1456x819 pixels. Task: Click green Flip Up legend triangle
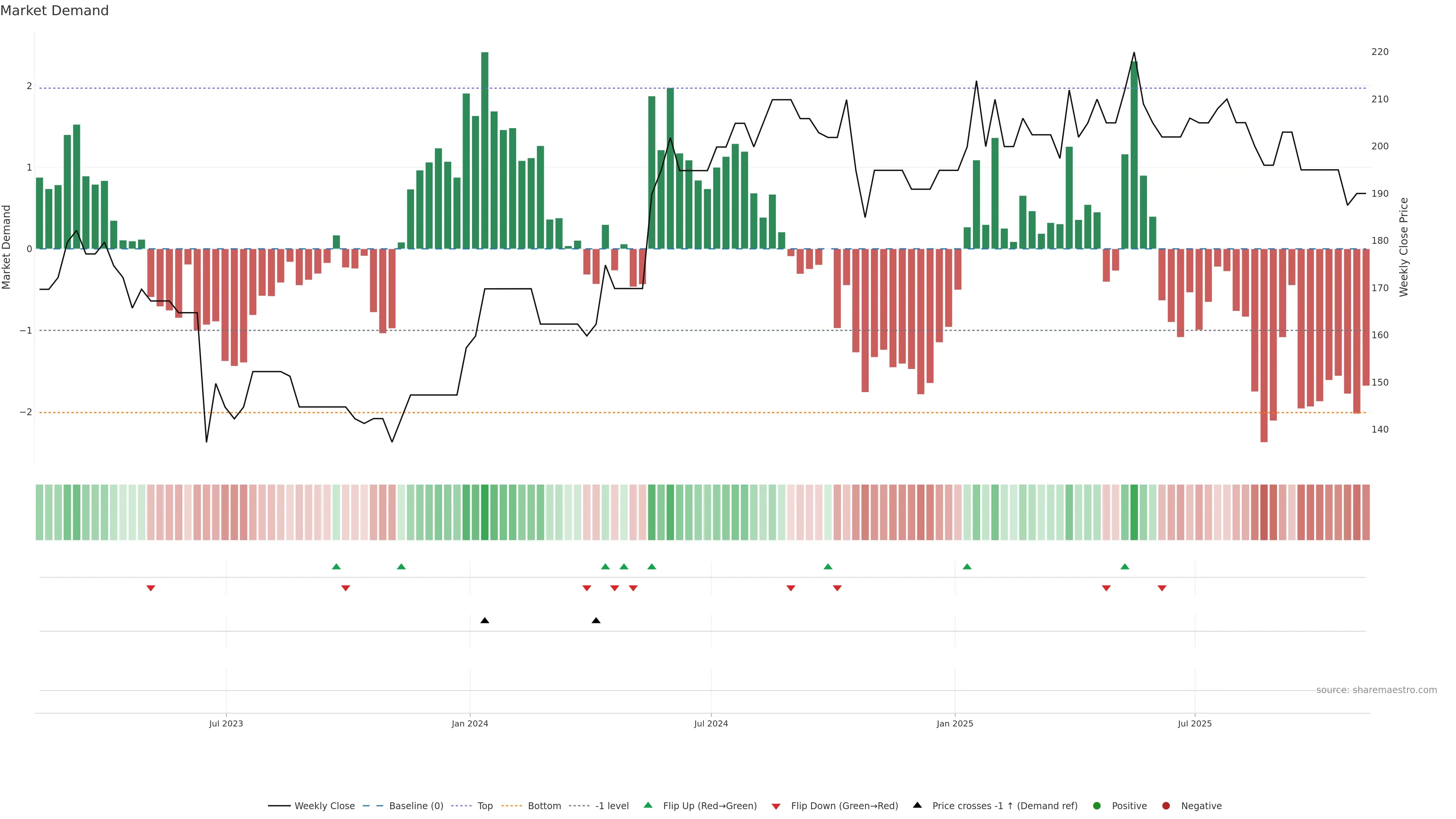click(648, 805)
